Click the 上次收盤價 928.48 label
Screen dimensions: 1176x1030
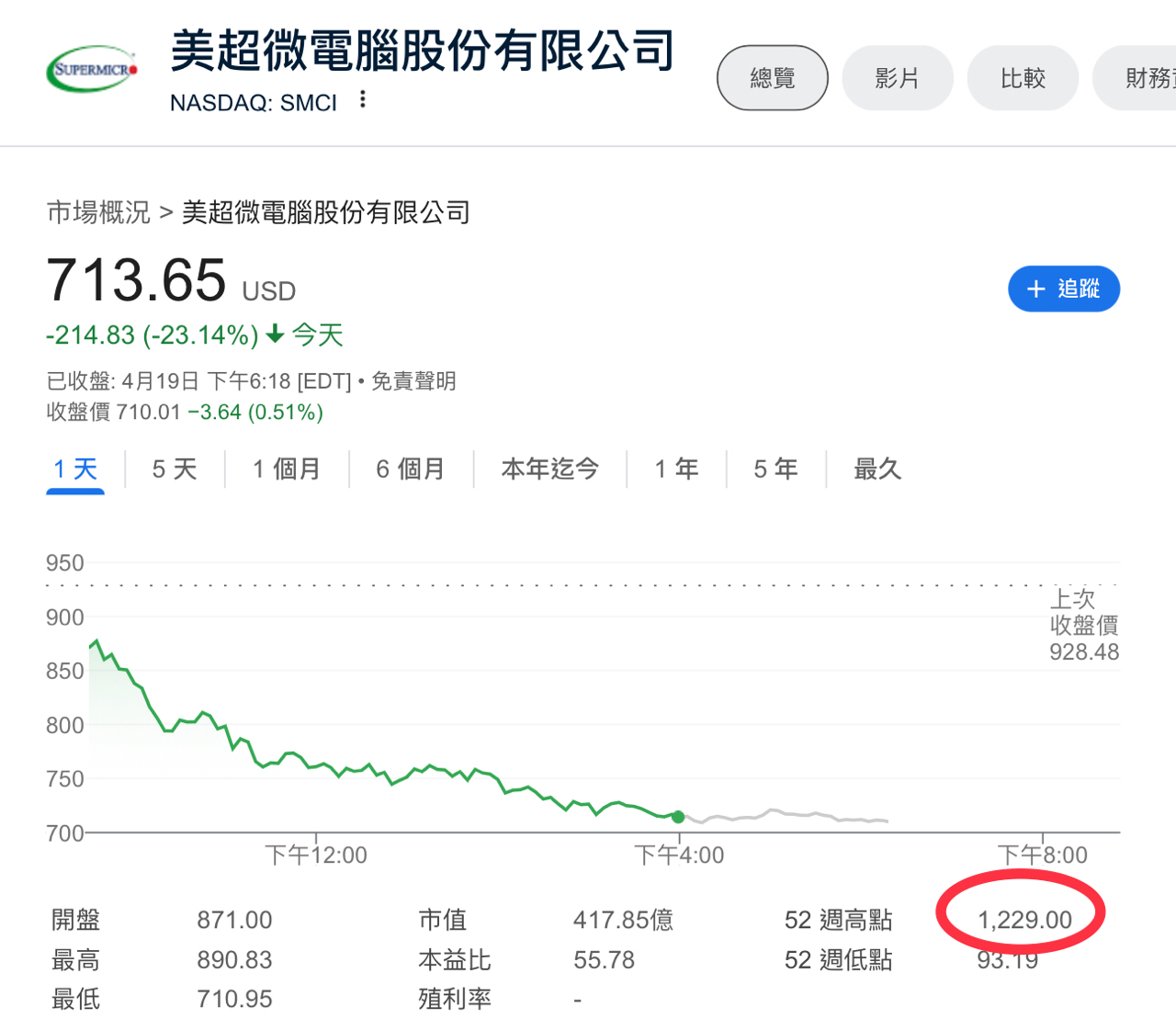click(x=1084, y=626)
